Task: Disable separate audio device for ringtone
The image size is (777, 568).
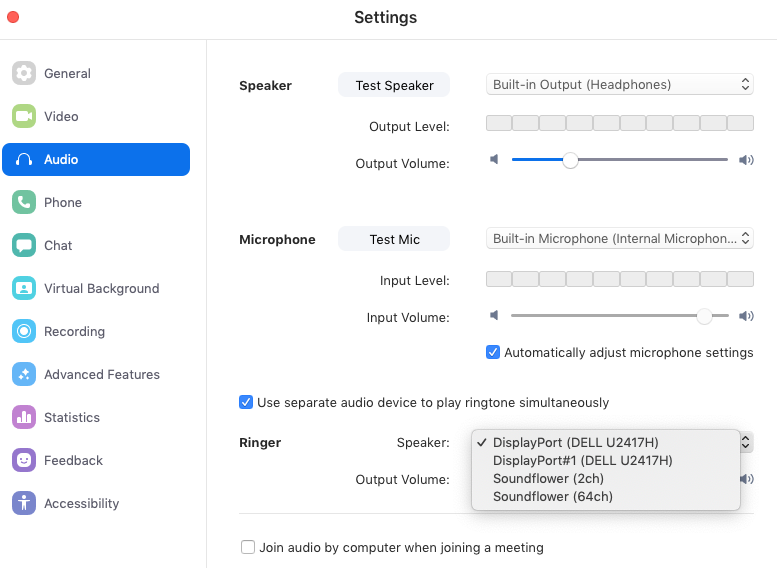Action: (246, 403)
